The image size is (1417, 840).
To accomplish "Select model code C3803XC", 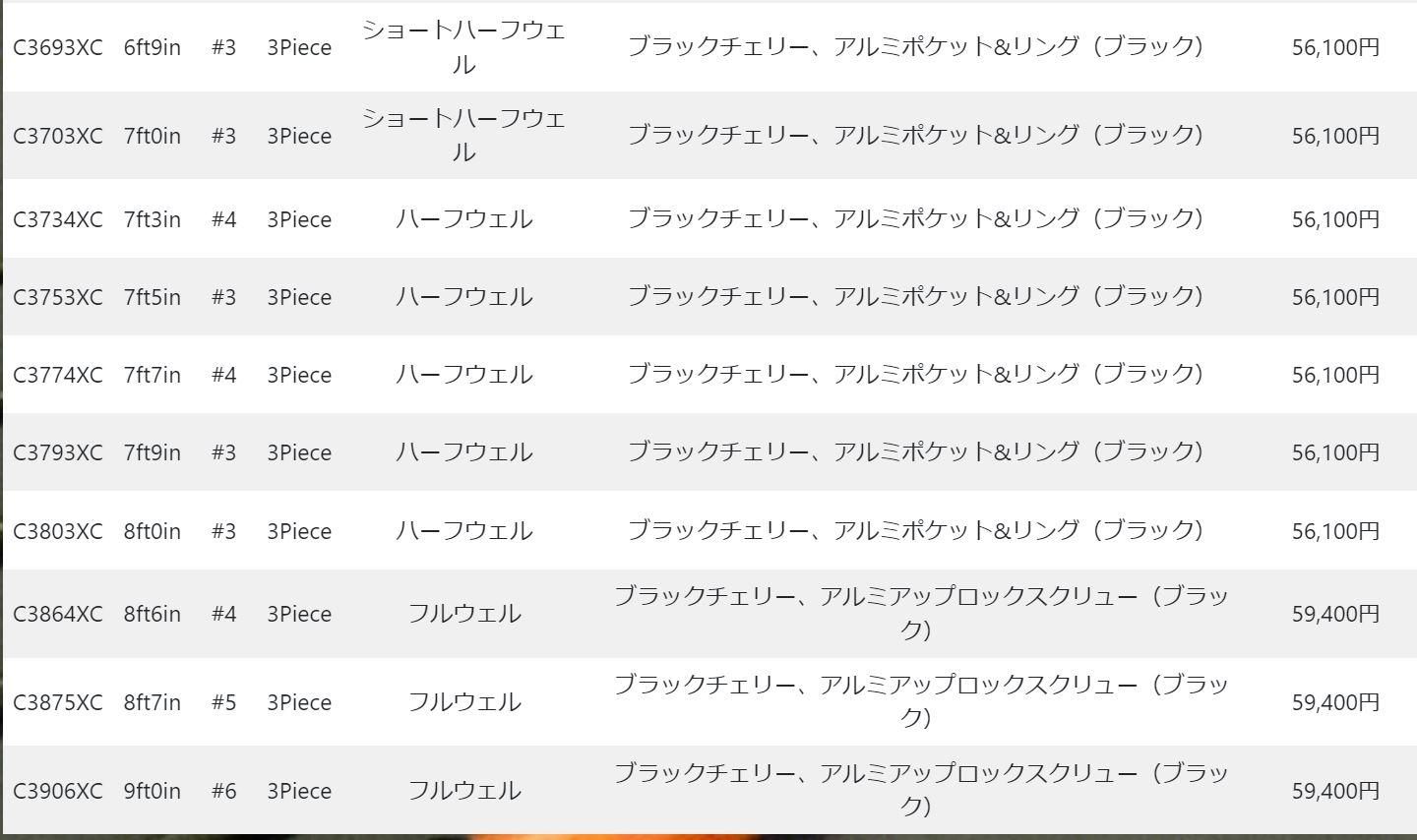I will click(x=58, y=531).
